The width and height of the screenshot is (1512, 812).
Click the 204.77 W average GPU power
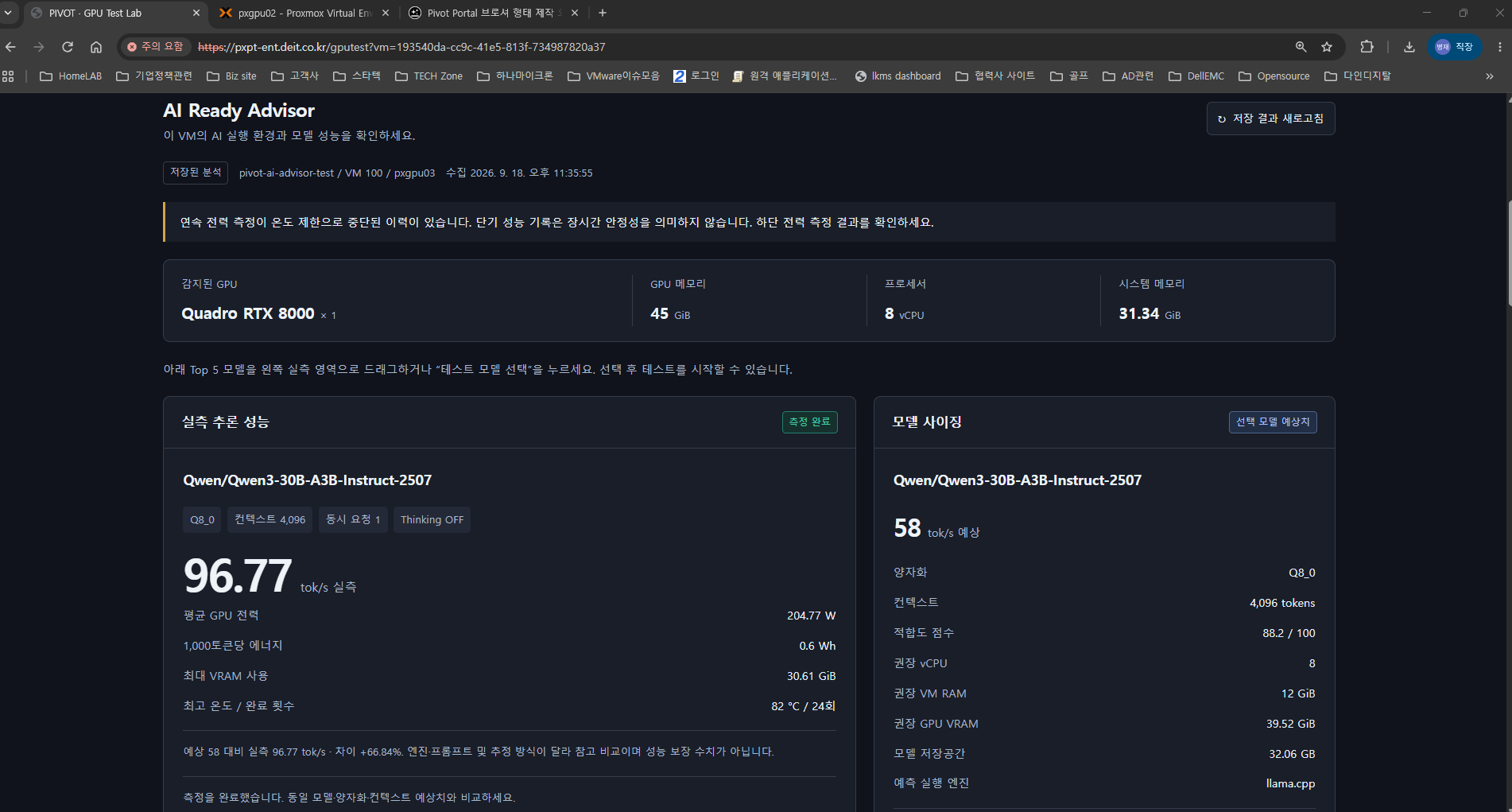pyautogui.click(x=811, y=616)
